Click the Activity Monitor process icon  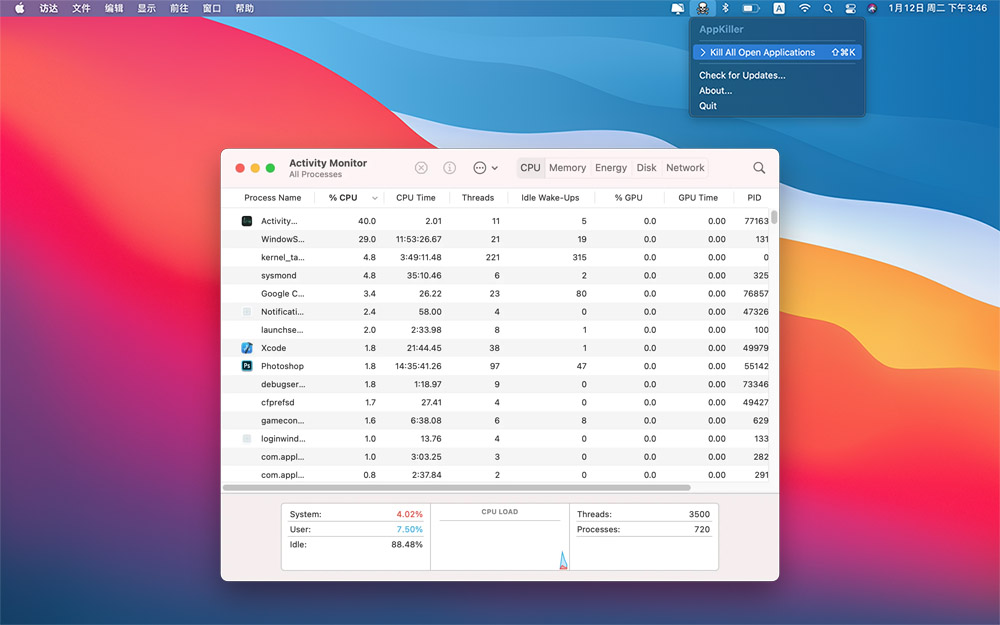[x=247, y=221]
